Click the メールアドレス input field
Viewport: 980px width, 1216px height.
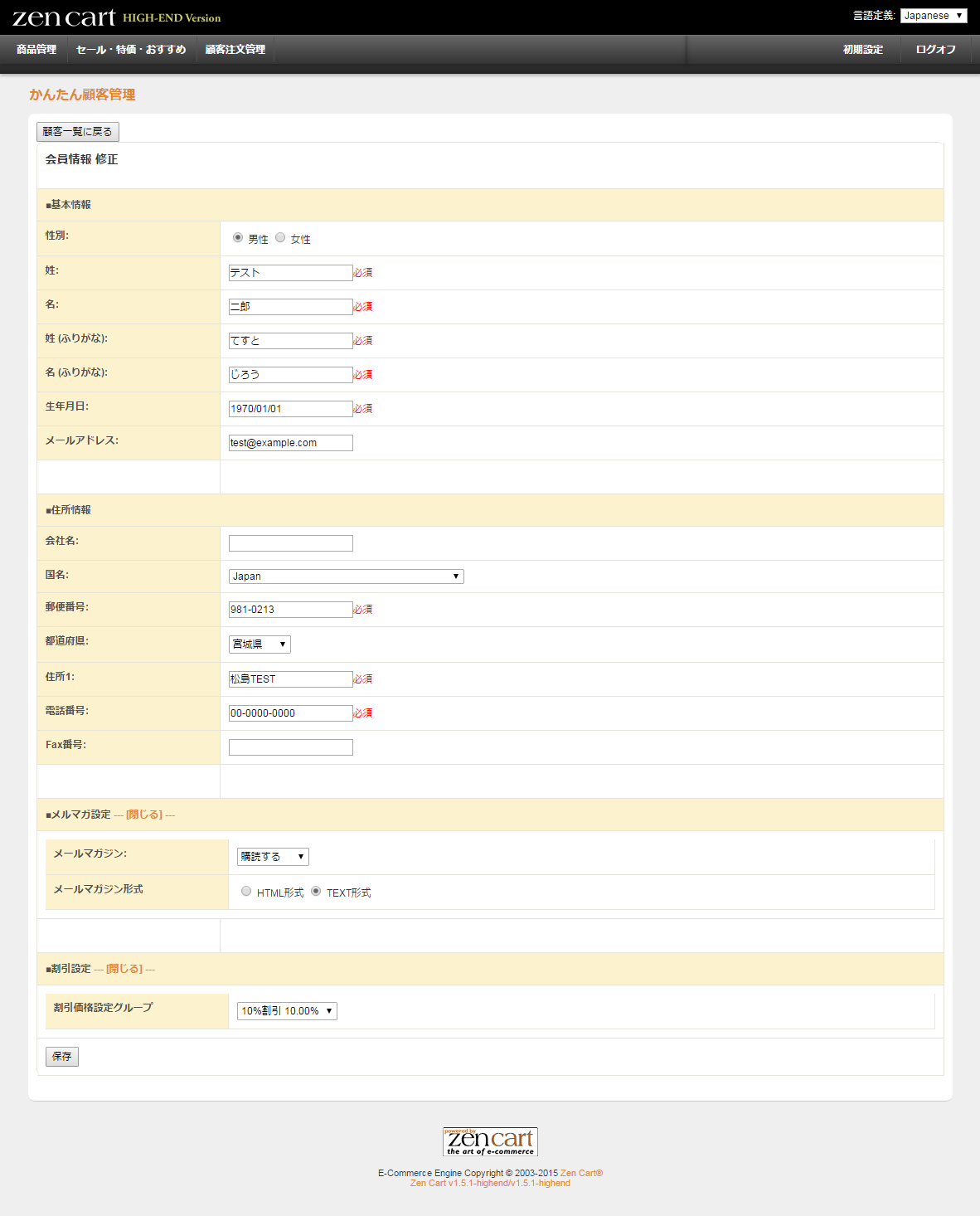[x=290, y=443]
